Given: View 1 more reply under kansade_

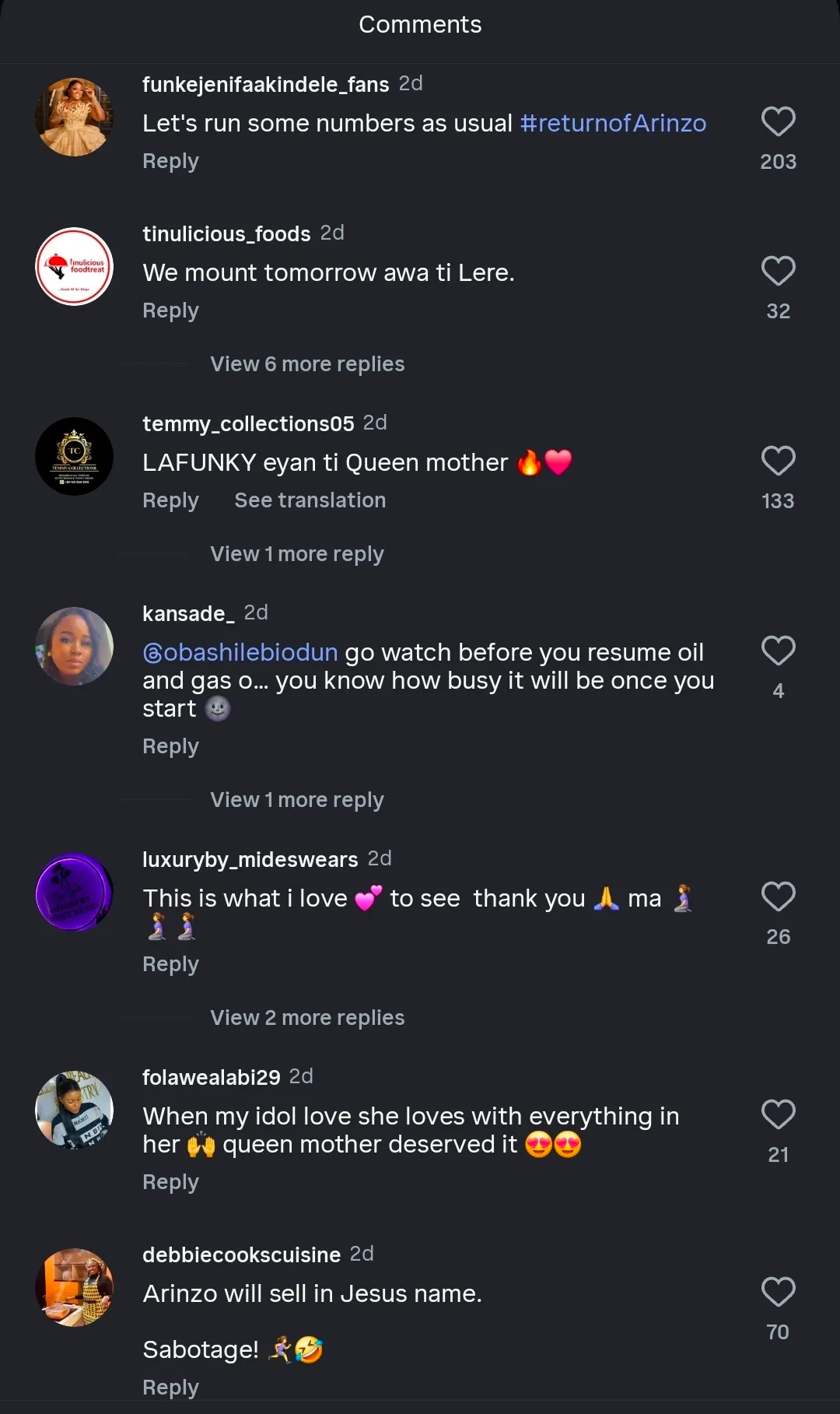Looking at the screenshot, I should point(296,800).
